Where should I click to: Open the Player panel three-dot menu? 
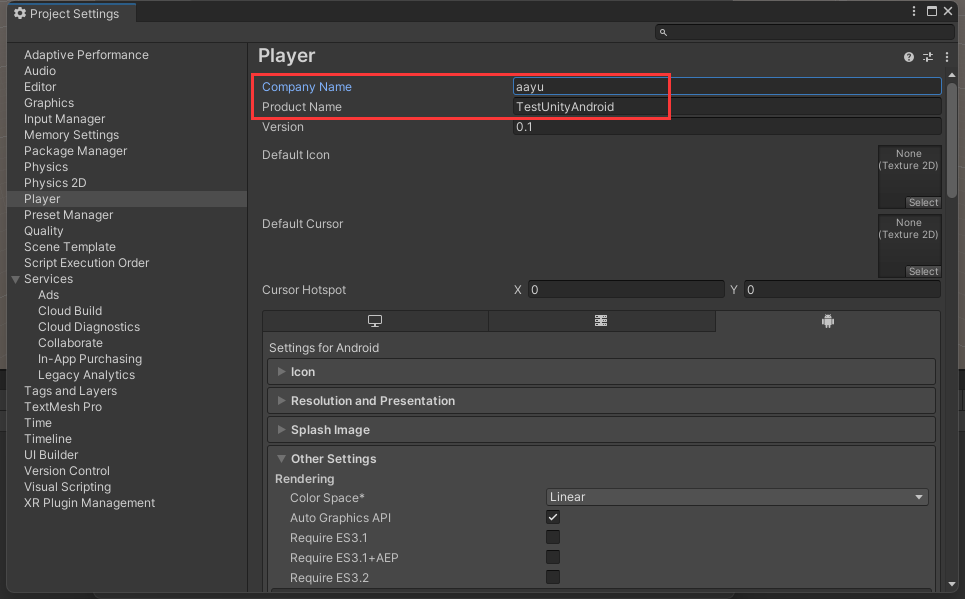[x=946, y=57]
